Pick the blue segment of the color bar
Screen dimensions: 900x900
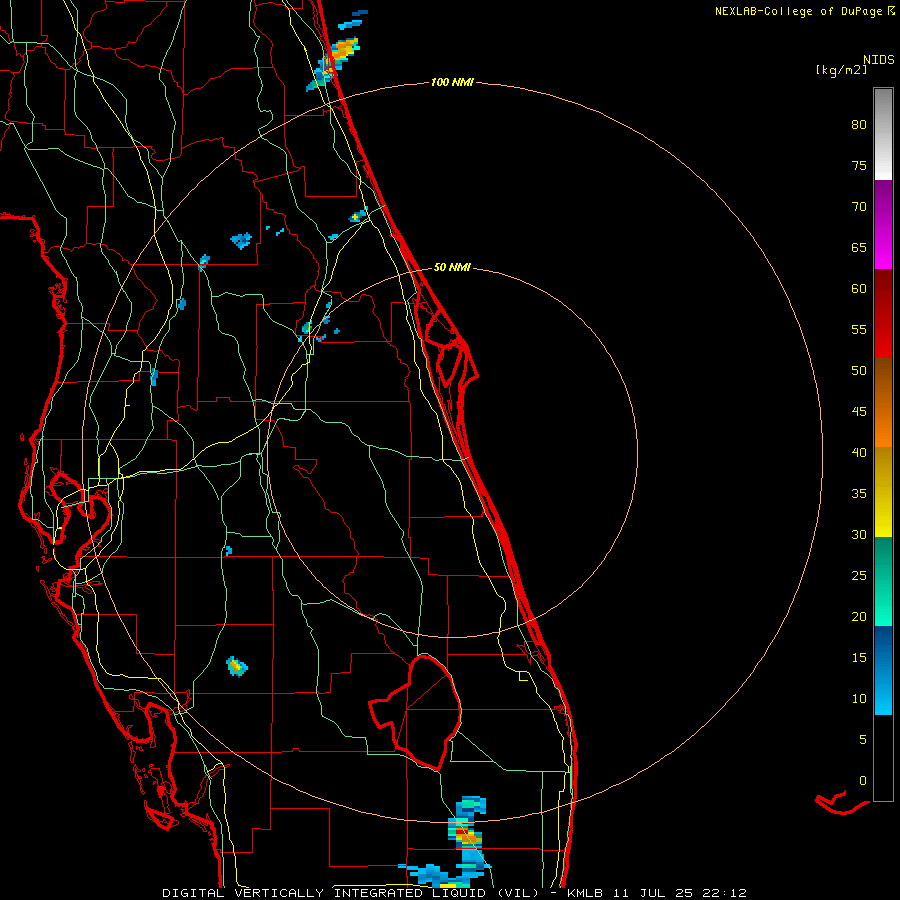click(x=883, y=670)
